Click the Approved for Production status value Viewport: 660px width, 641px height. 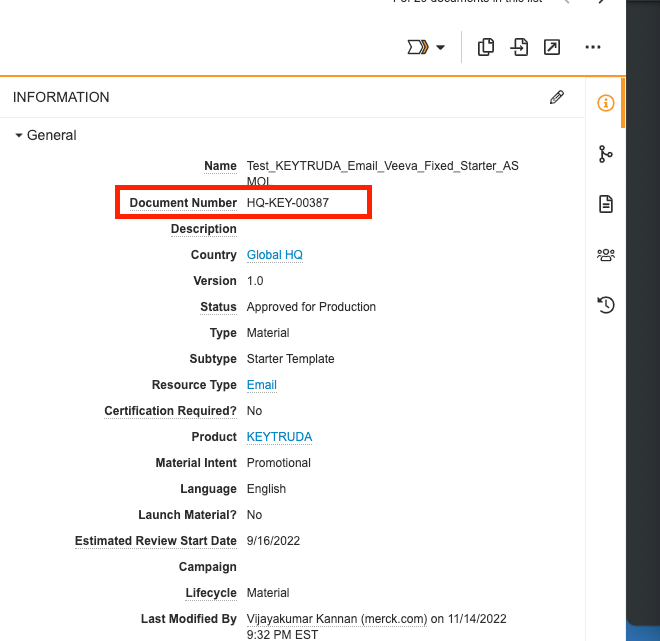click(311, 307)
